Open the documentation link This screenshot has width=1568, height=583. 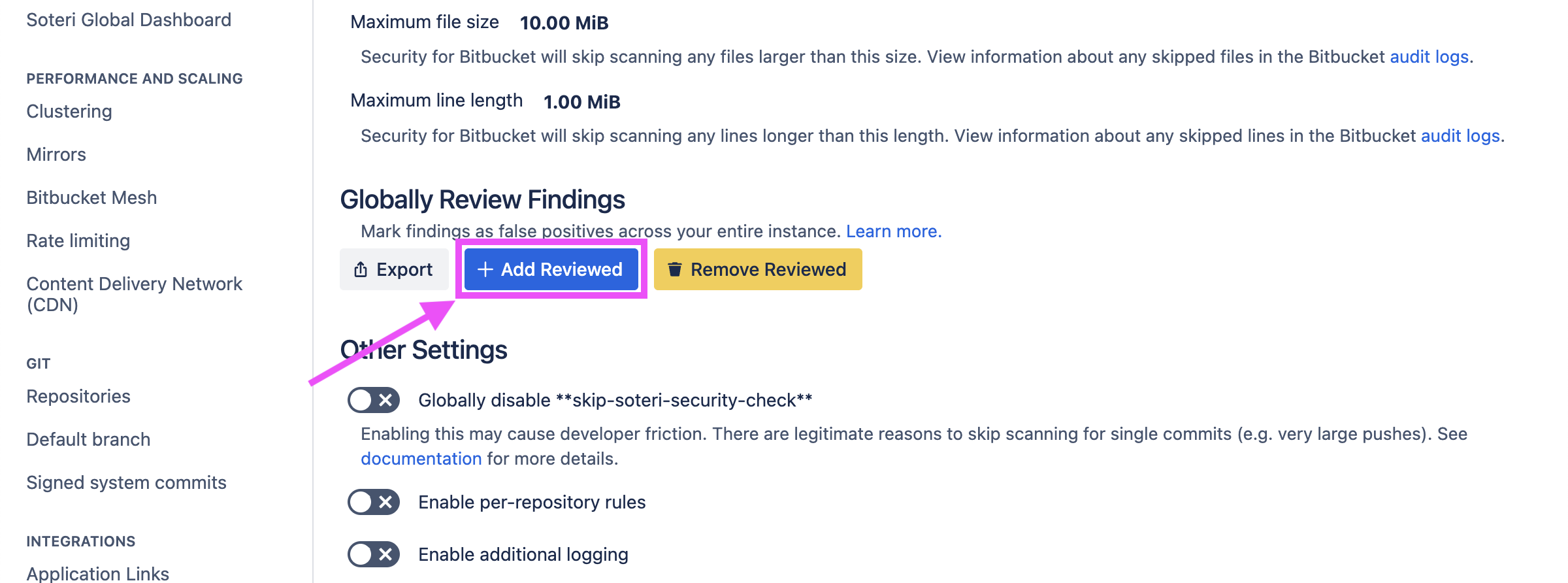(421, 459)
